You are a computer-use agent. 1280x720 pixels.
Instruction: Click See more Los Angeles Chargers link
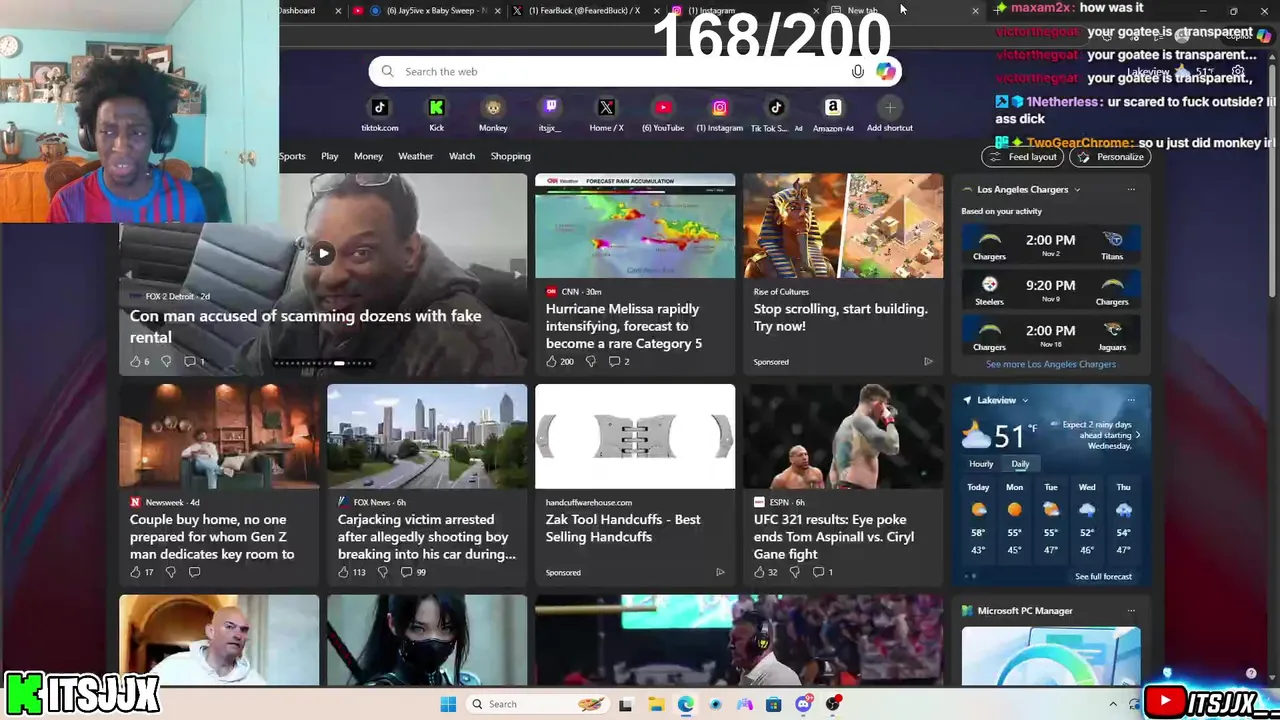coord(1051,364)
